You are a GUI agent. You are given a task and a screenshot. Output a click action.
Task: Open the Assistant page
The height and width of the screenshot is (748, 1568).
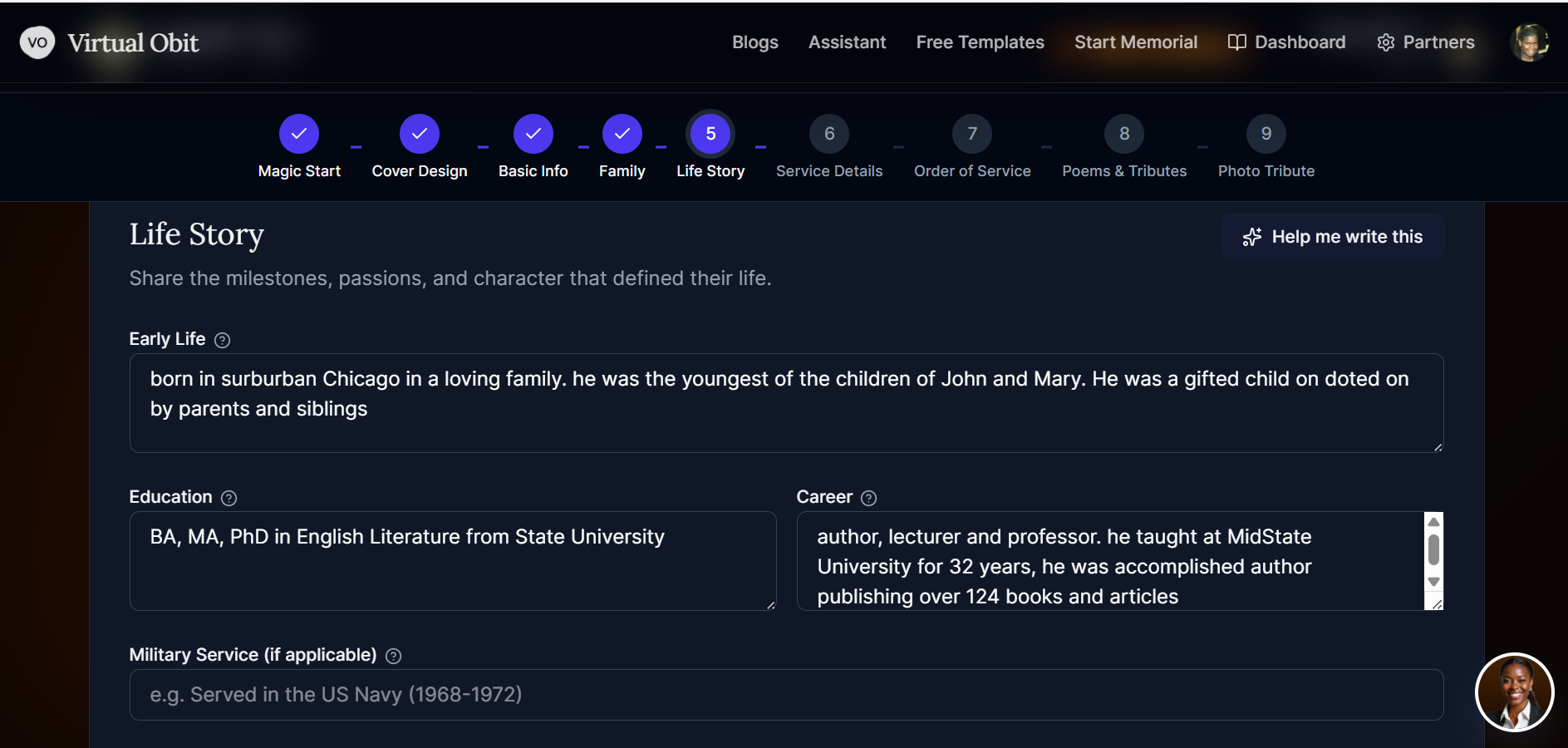(847, 42)
